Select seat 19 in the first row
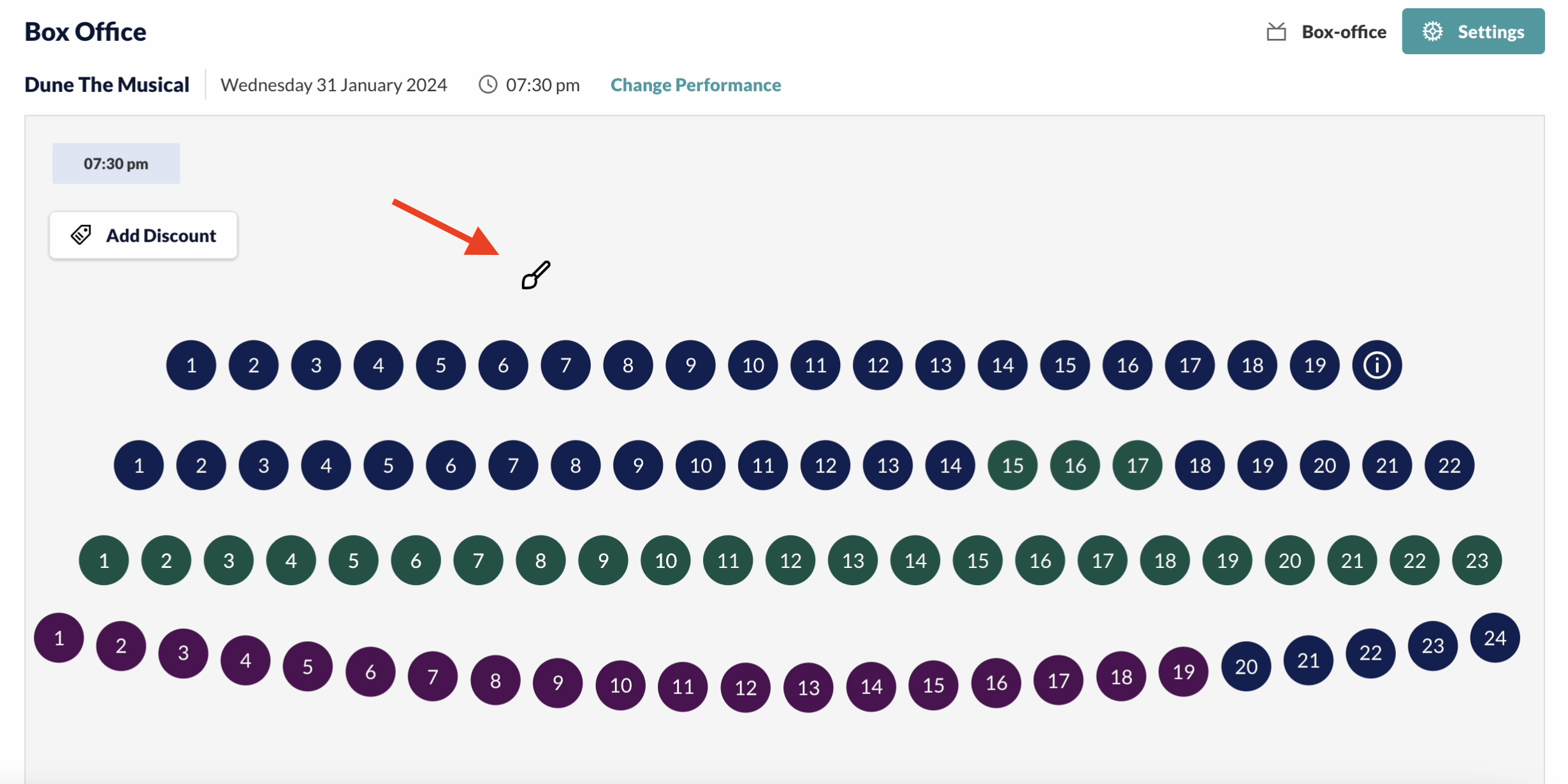Screen dimensions: 1568x784 tap(1314, 365)
